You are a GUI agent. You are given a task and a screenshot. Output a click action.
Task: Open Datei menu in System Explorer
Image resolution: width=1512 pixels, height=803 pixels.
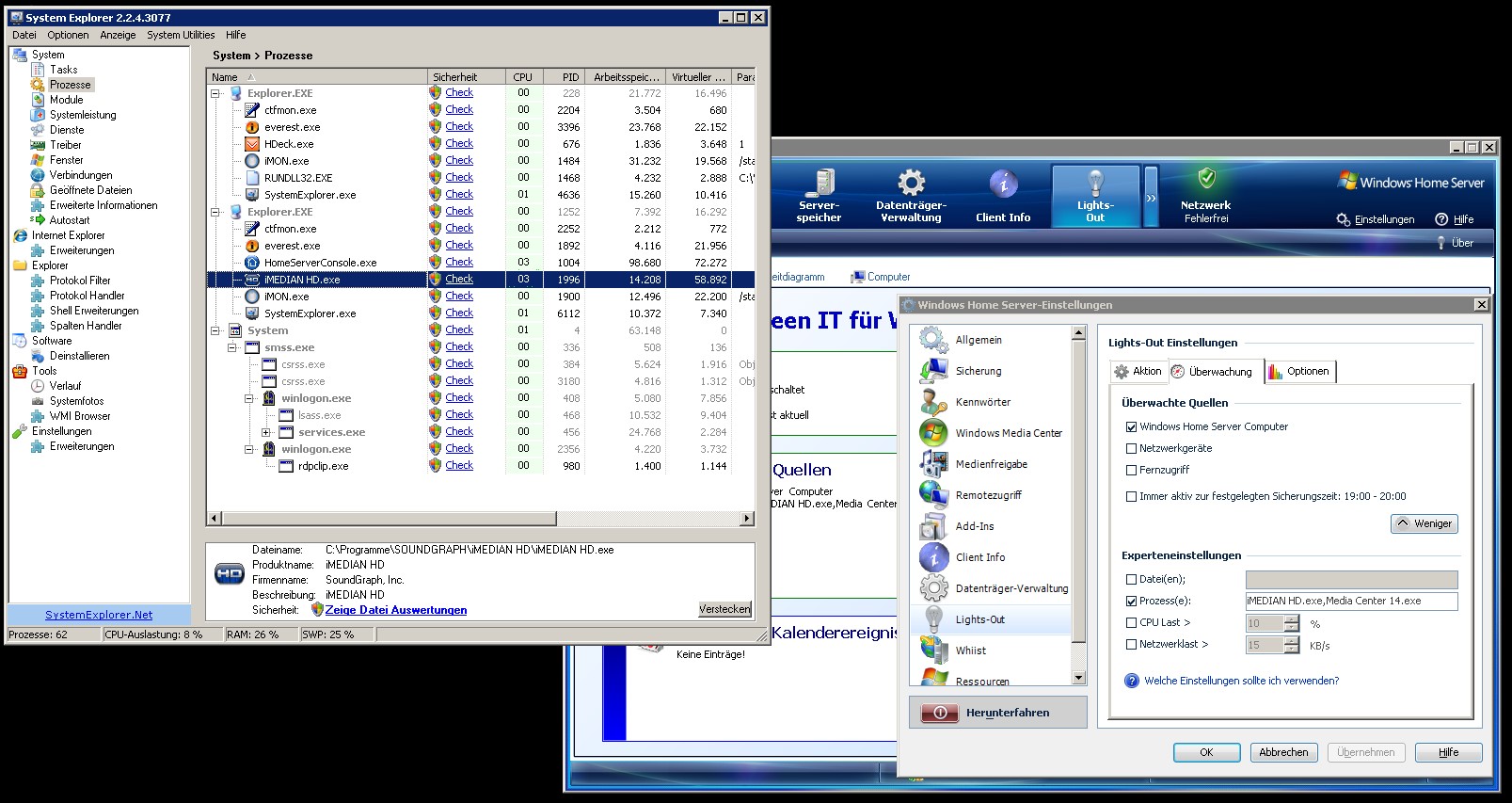[x=24, y=35]
